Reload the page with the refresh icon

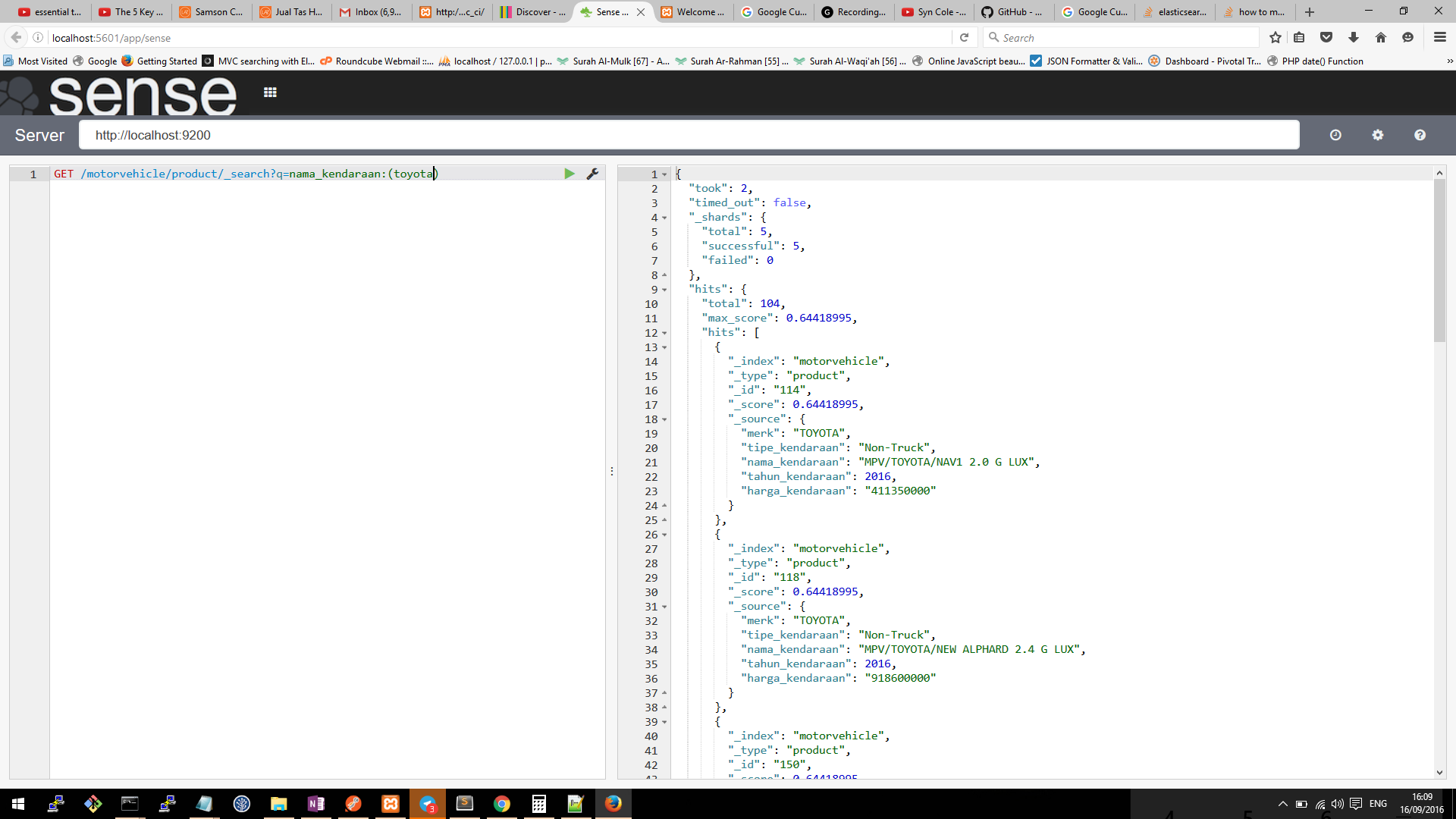coord(964,37)
